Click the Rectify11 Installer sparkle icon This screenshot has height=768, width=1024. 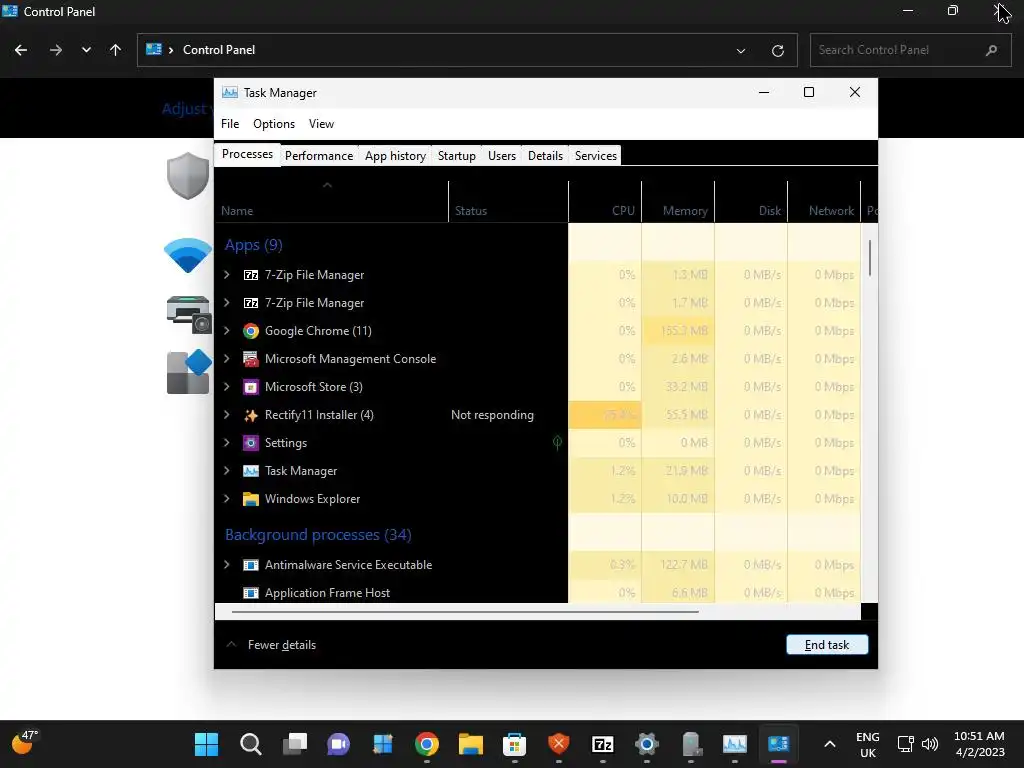coord(251,415)
